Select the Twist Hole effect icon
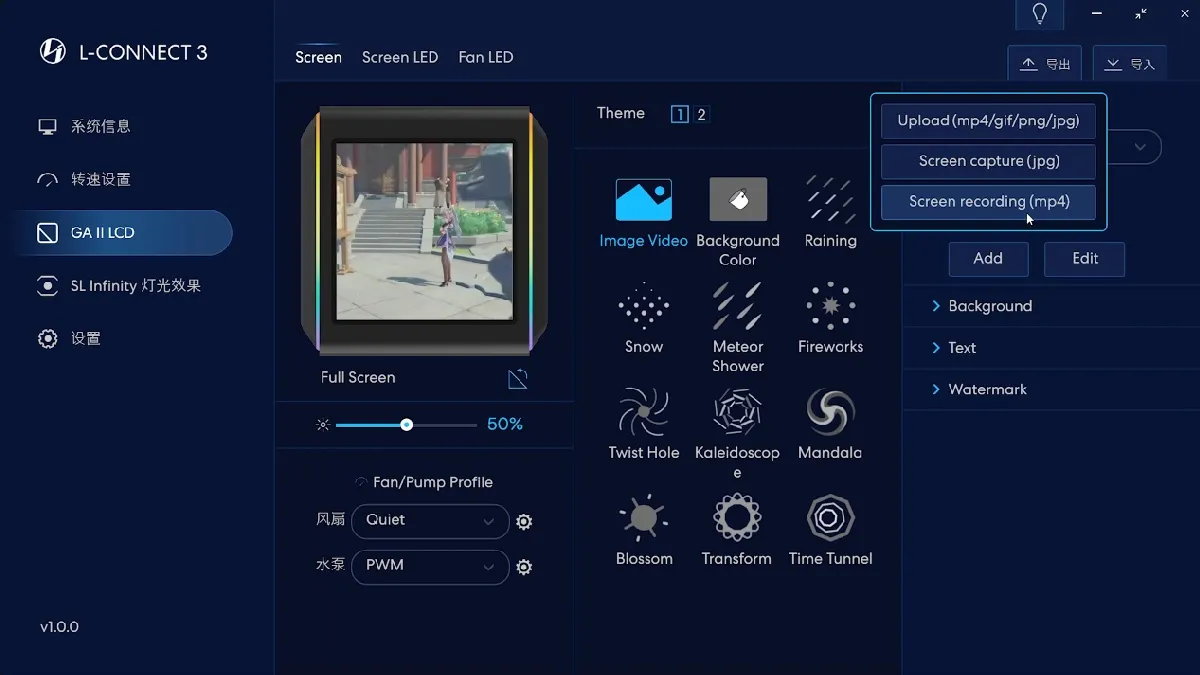The image size is (1200, 675). [644, 411]
